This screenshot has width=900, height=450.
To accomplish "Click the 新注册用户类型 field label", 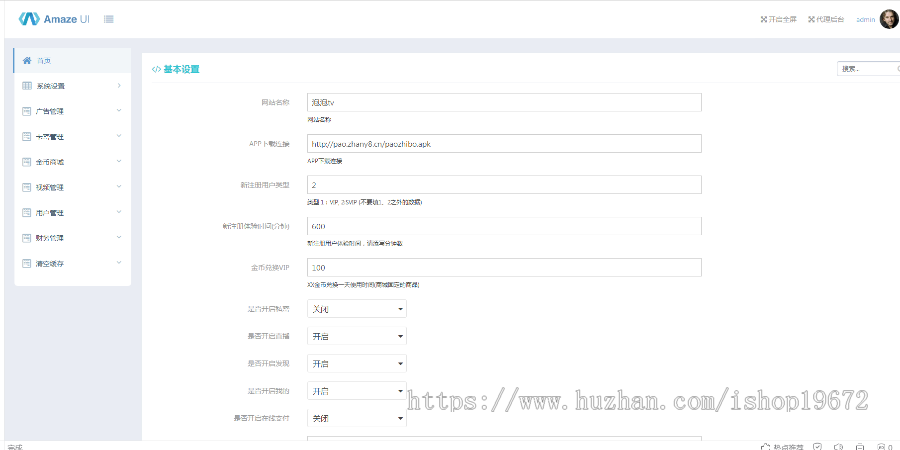I will coord(265,185).
